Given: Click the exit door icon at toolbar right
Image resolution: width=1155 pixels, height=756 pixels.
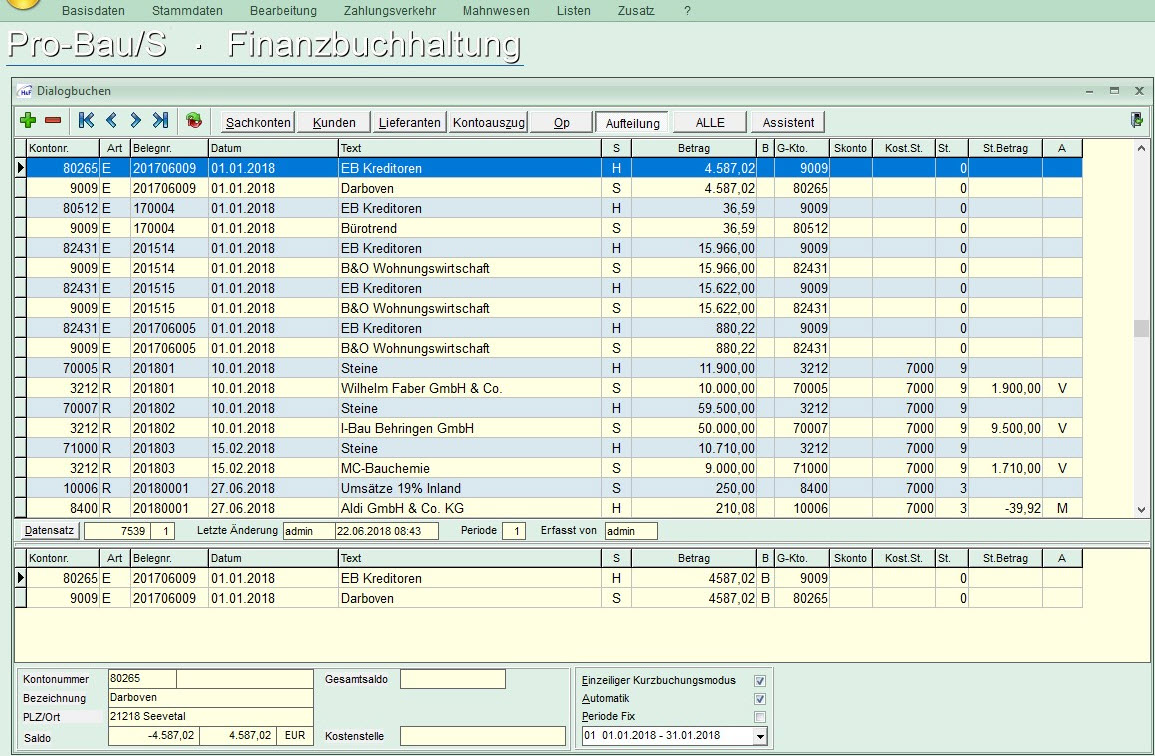Looking at the screenshot, I should coord(1137,120).
